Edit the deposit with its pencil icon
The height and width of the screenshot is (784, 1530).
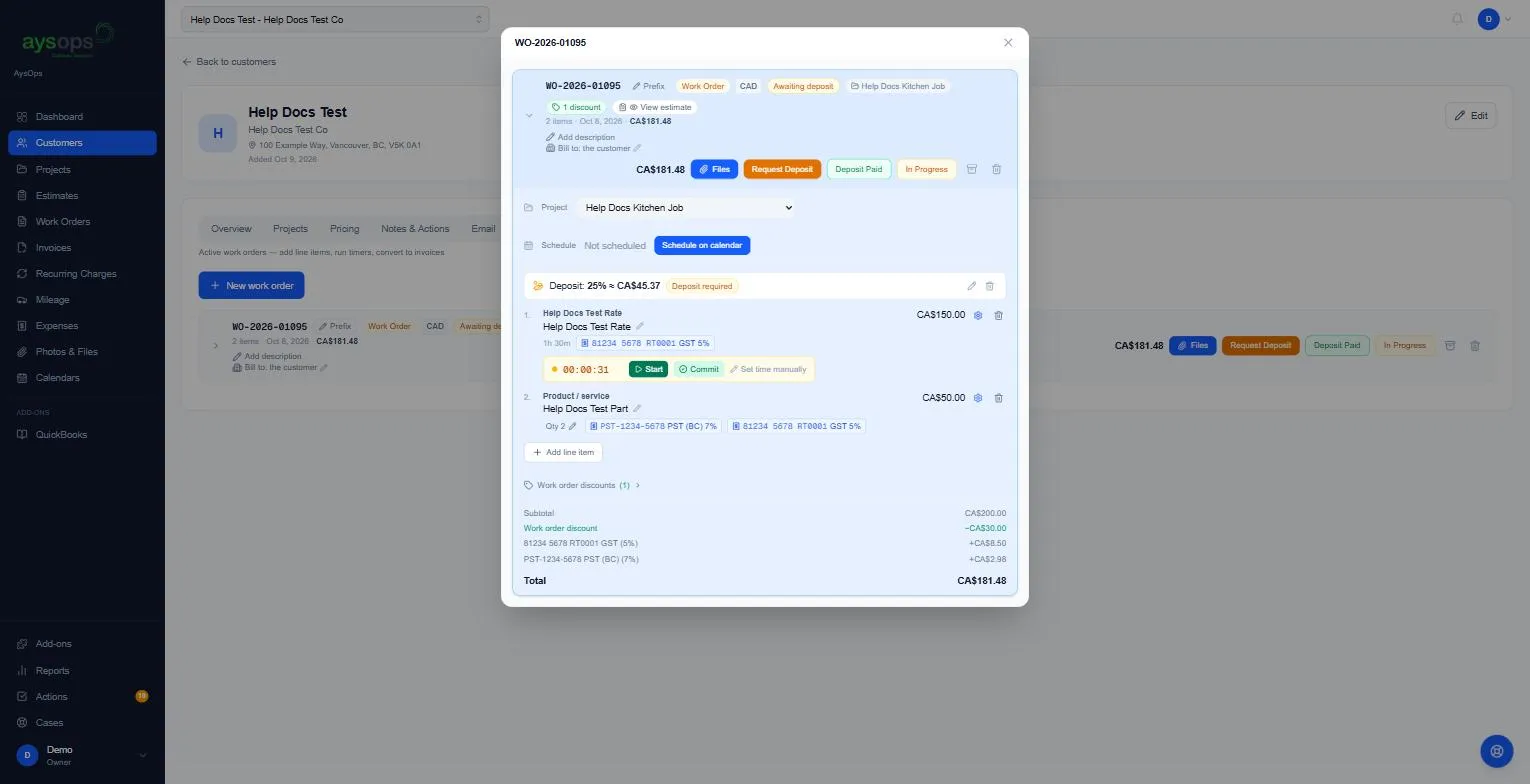click(x=971, y=286)
